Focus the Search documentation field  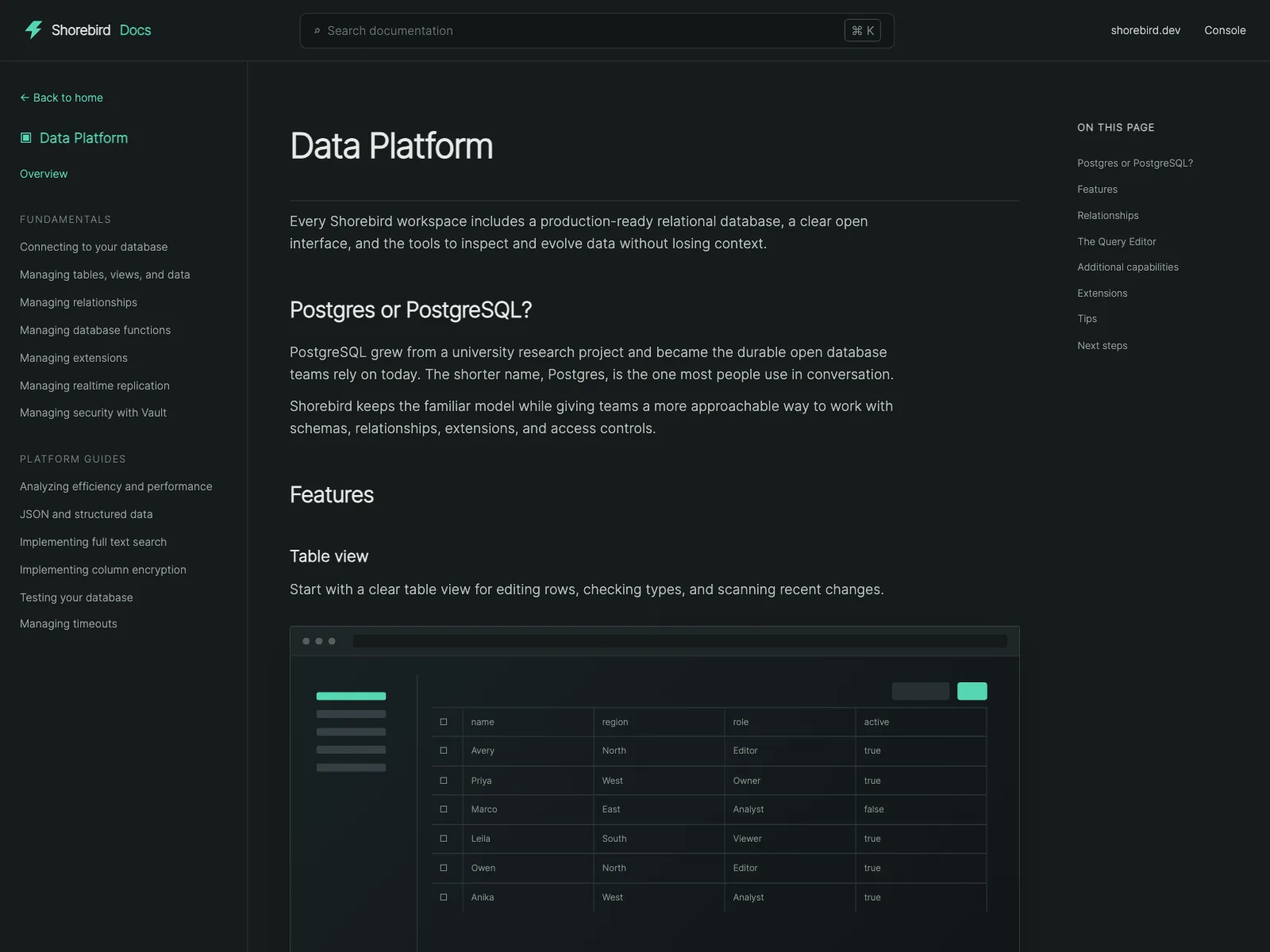pyautogui.click(x=597, y=31)
